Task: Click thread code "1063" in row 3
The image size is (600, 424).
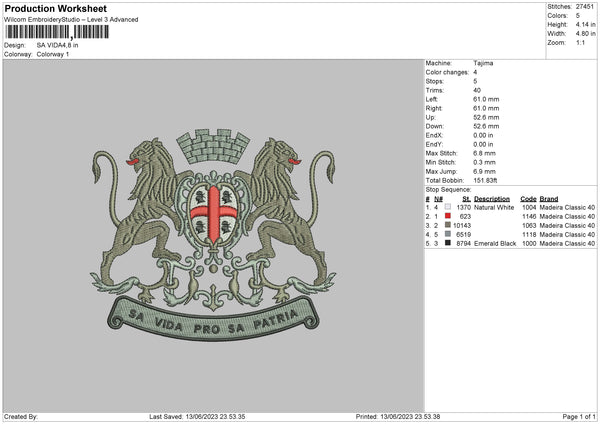Action: [529, 225]
